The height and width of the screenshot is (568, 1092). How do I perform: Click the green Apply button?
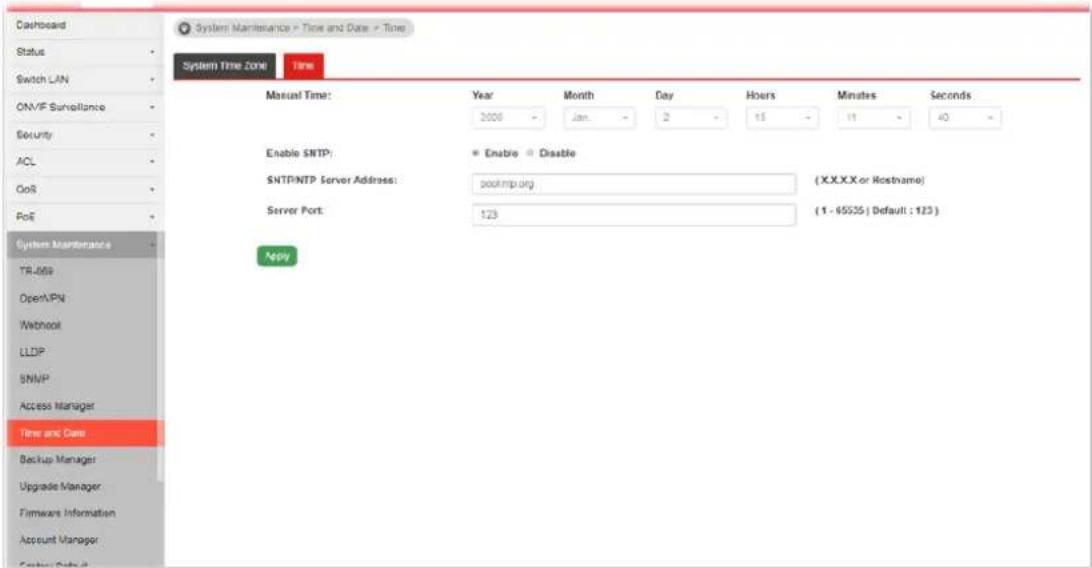277,256
